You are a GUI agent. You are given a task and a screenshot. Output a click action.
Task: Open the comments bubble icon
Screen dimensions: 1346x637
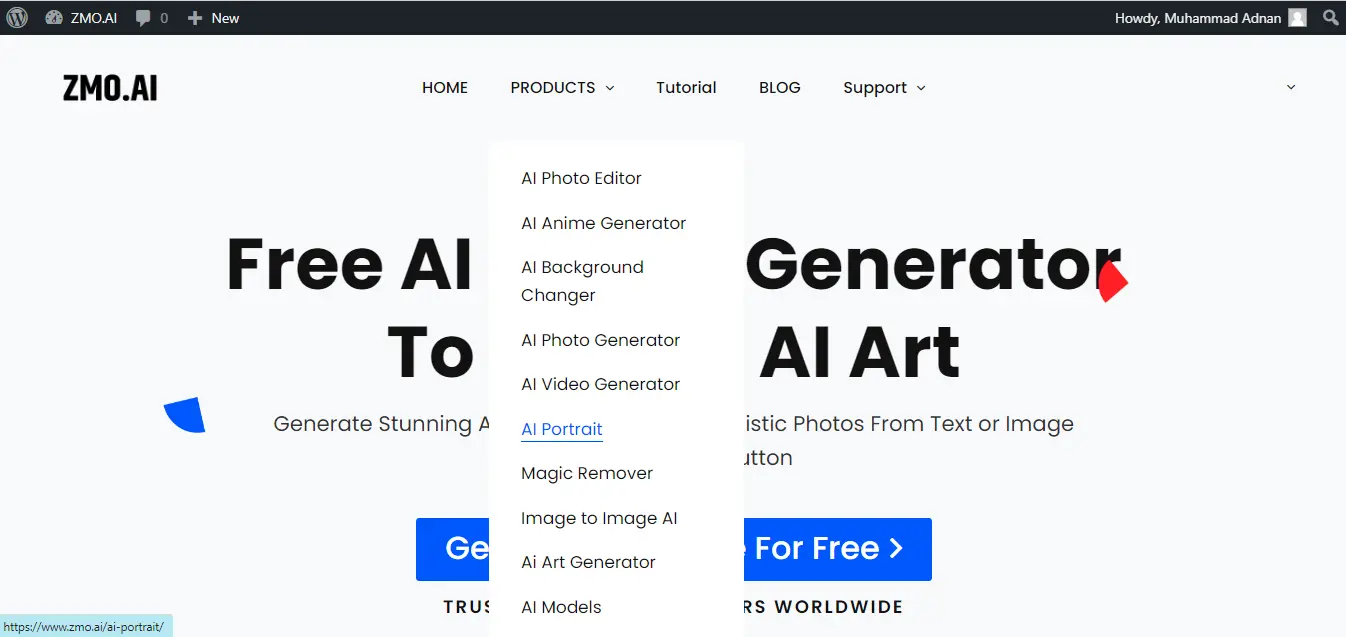(x=144, y=18)
